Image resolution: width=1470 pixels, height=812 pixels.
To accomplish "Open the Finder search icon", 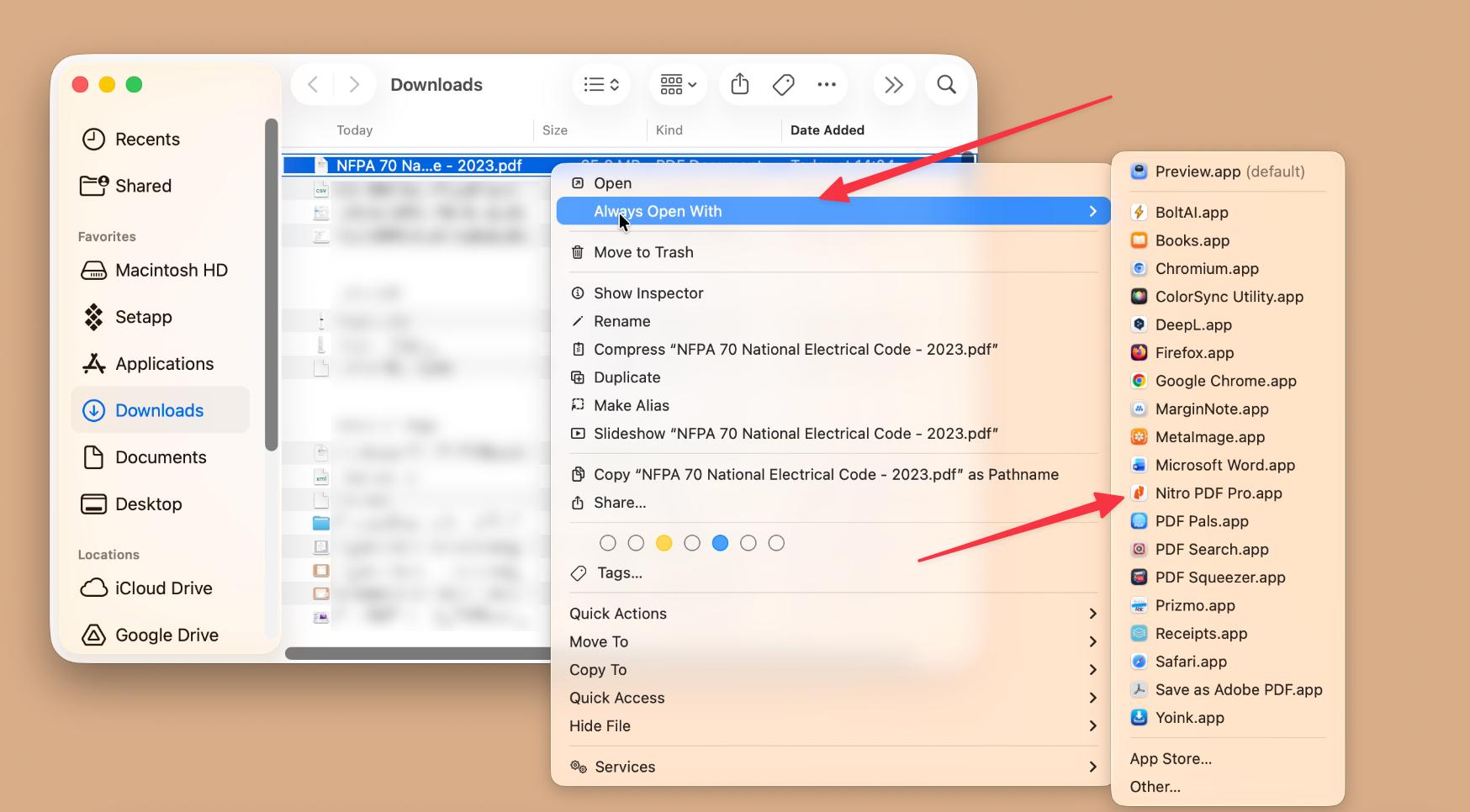I will (945, 84).
